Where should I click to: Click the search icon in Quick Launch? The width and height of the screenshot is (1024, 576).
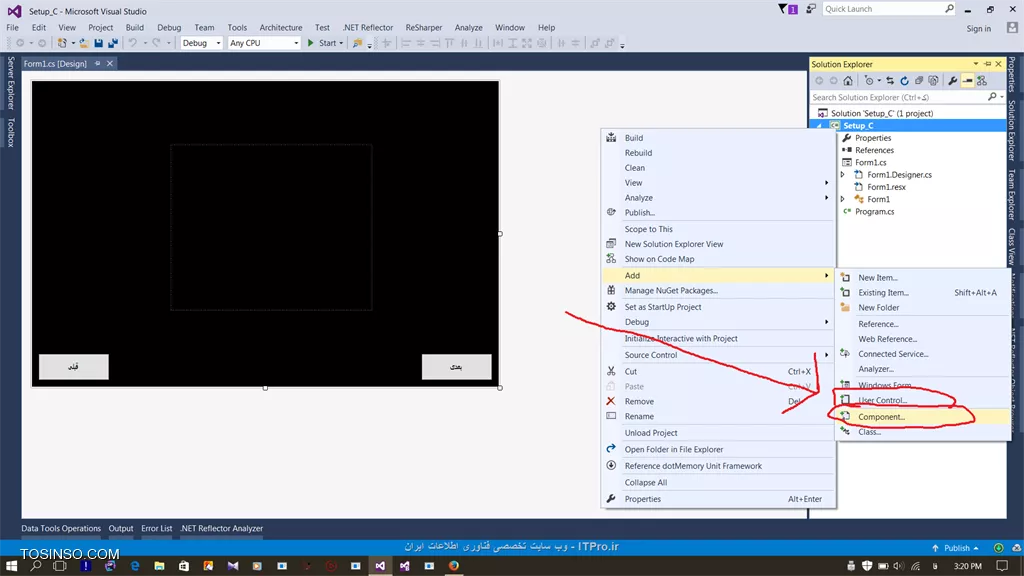click(950, 8)
